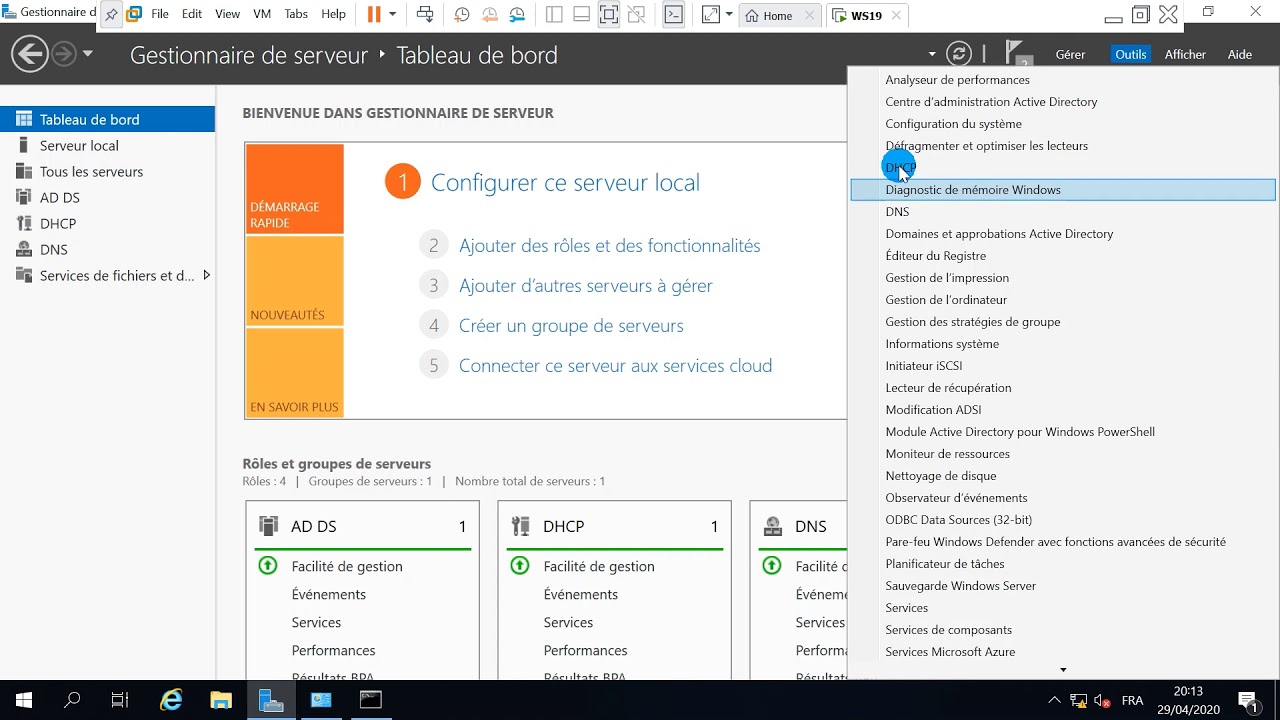Click Ajouter des rôles et des fonctionnalités
1280x720 pixels.
(x=609, y=245)
